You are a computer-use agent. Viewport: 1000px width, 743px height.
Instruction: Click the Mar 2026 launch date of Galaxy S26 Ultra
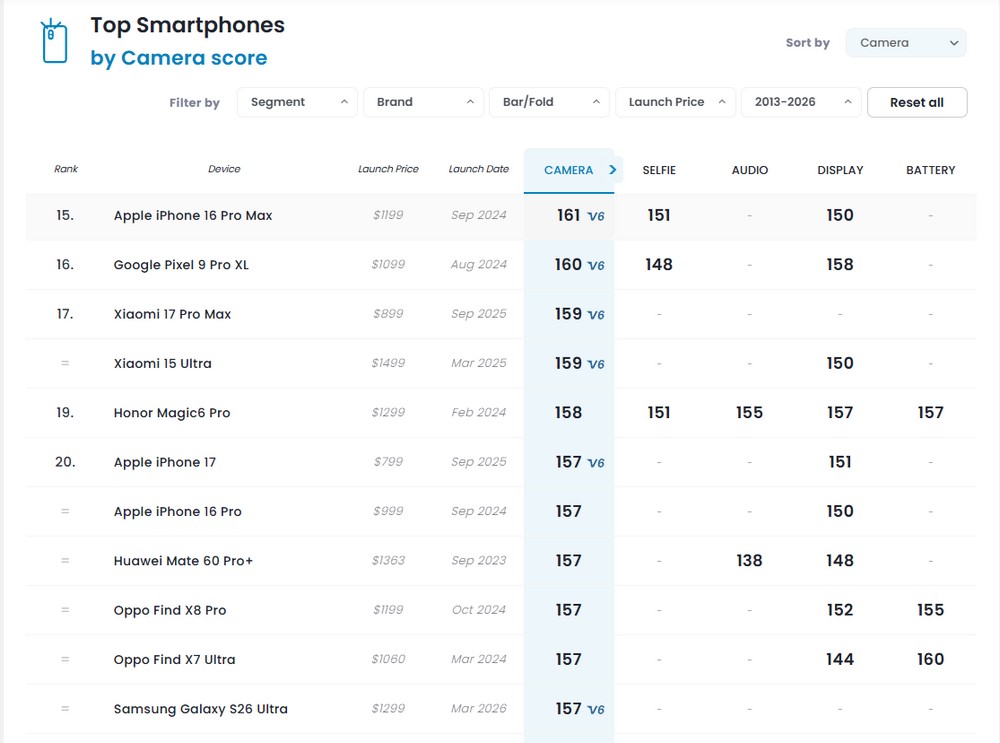(x=478, y=709)
